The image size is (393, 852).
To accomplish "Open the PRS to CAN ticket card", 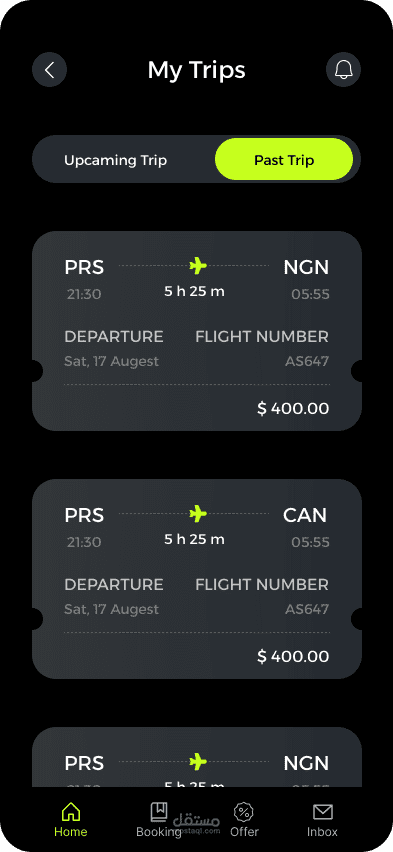I will tap(197, 579).
